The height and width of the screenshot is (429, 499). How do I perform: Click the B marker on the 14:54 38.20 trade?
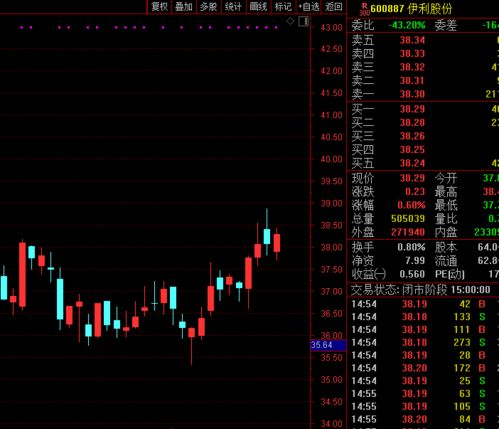point(482,368)
